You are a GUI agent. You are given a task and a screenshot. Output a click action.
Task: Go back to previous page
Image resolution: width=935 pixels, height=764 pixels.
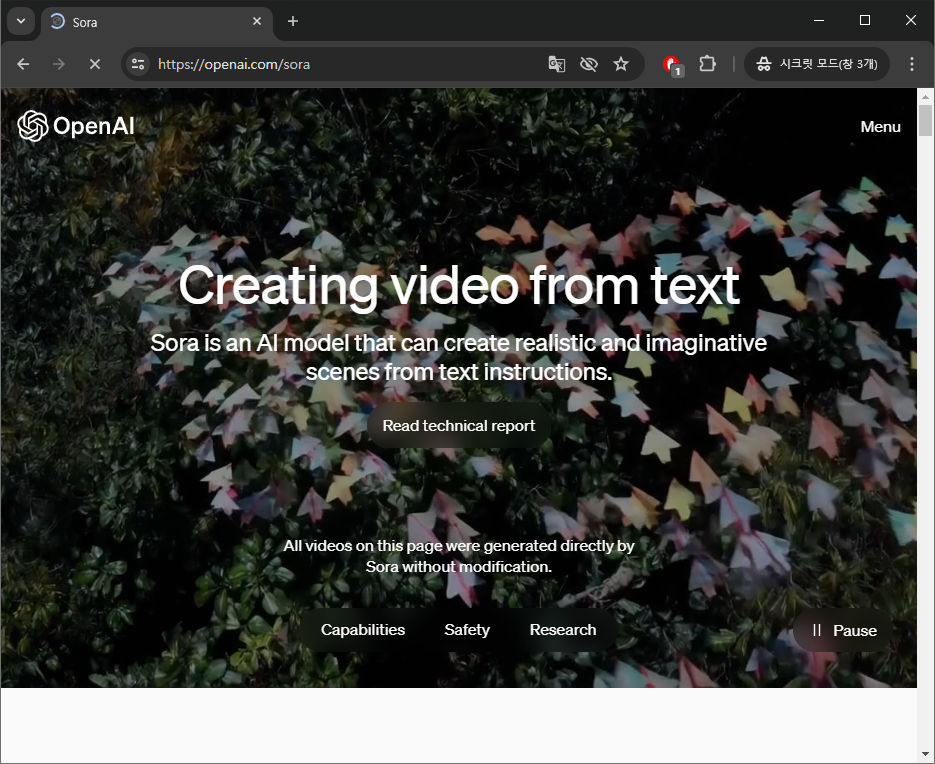23,64
